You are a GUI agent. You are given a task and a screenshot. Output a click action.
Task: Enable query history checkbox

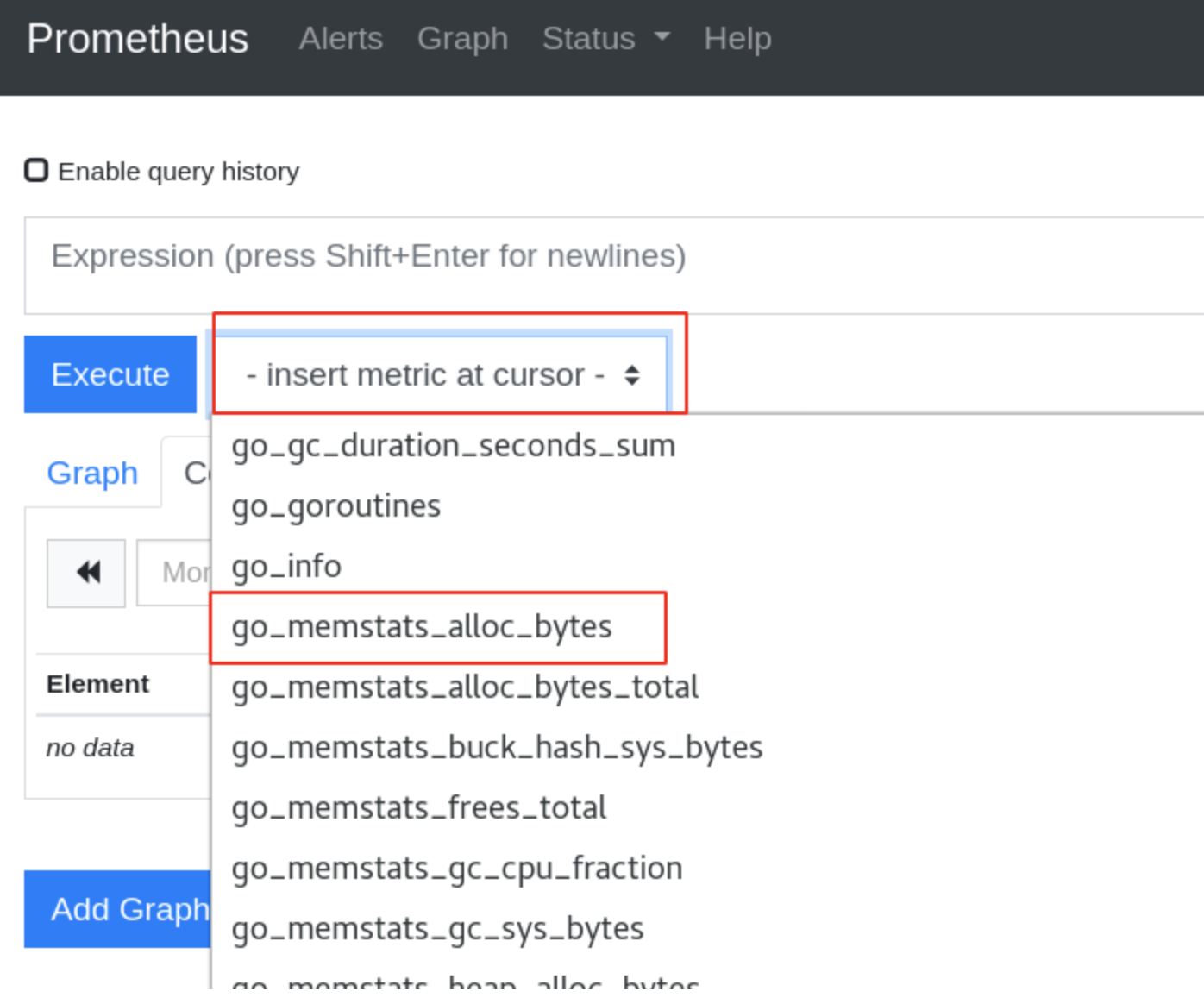click(36, 170)
